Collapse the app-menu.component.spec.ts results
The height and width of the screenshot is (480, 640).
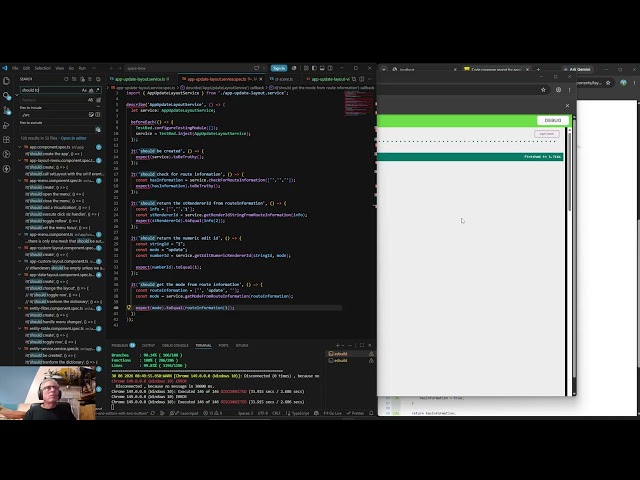click(19, 180)
